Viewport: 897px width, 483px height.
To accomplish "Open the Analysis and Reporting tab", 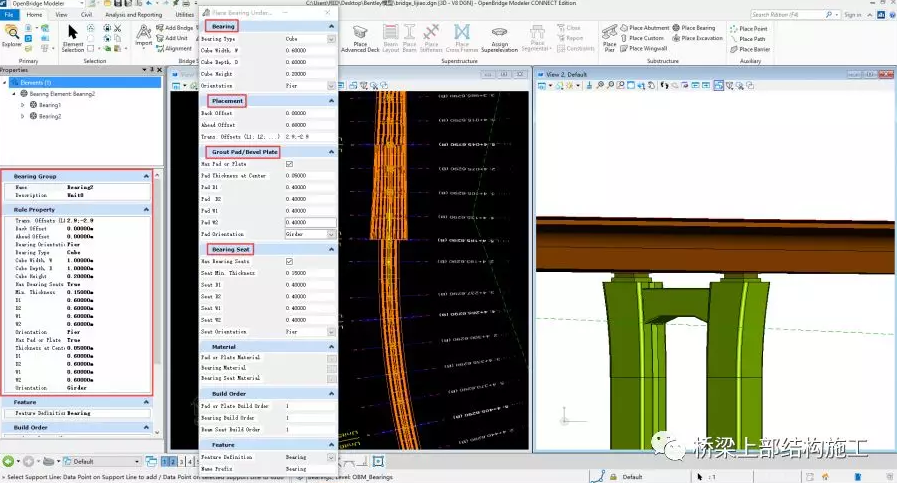I will (134, 15).
